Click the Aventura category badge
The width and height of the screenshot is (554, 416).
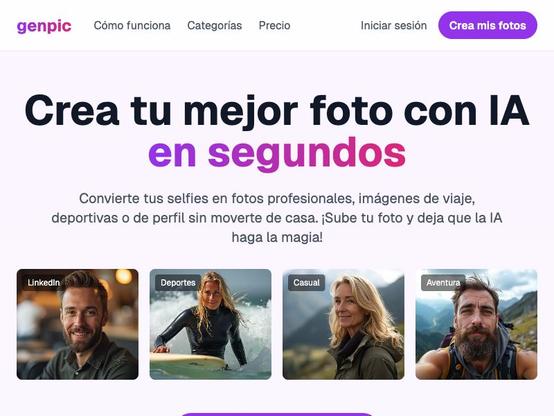coord(443,283)
